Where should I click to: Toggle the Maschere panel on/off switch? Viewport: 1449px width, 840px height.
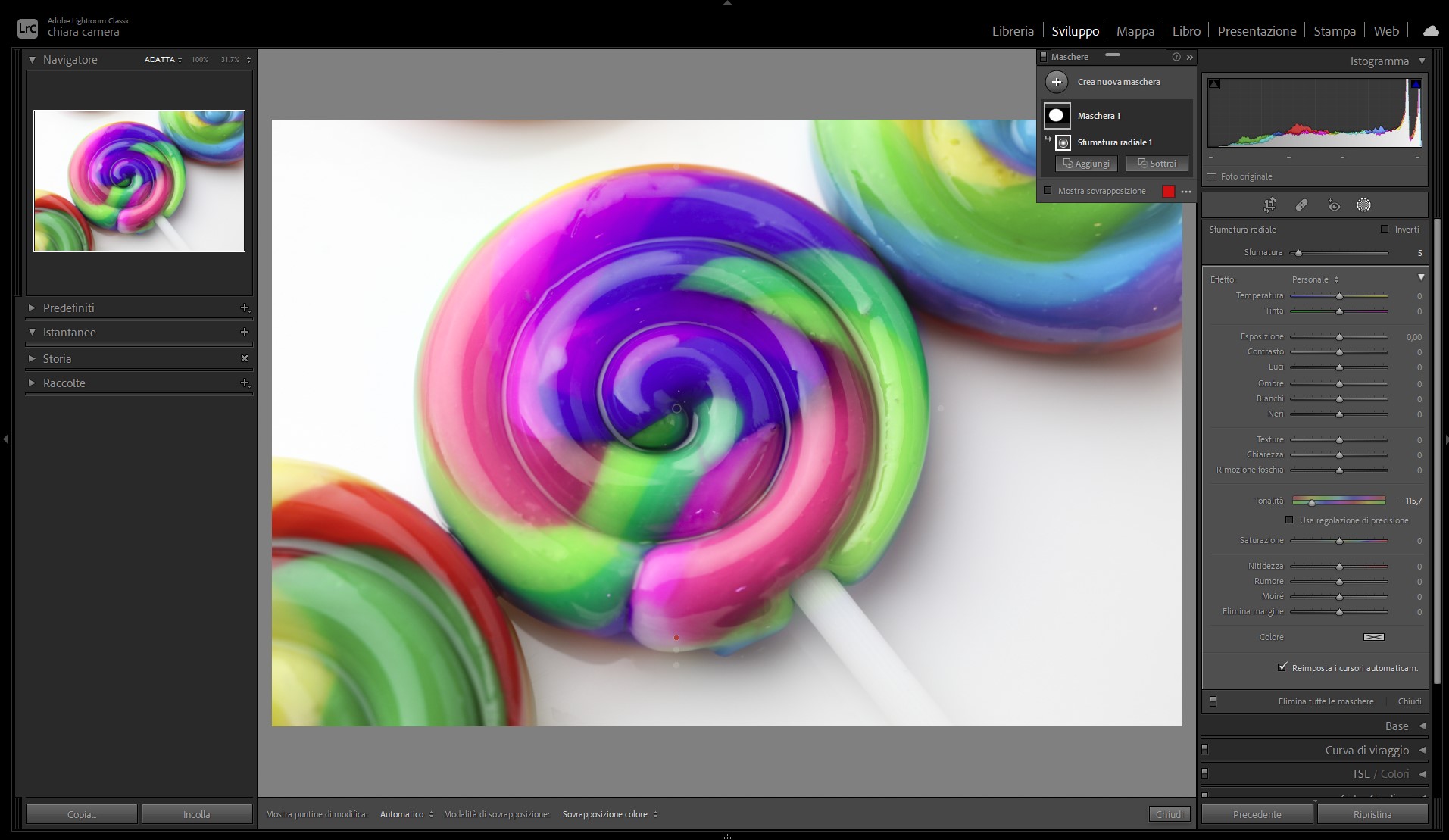[x=1043, y=57]
